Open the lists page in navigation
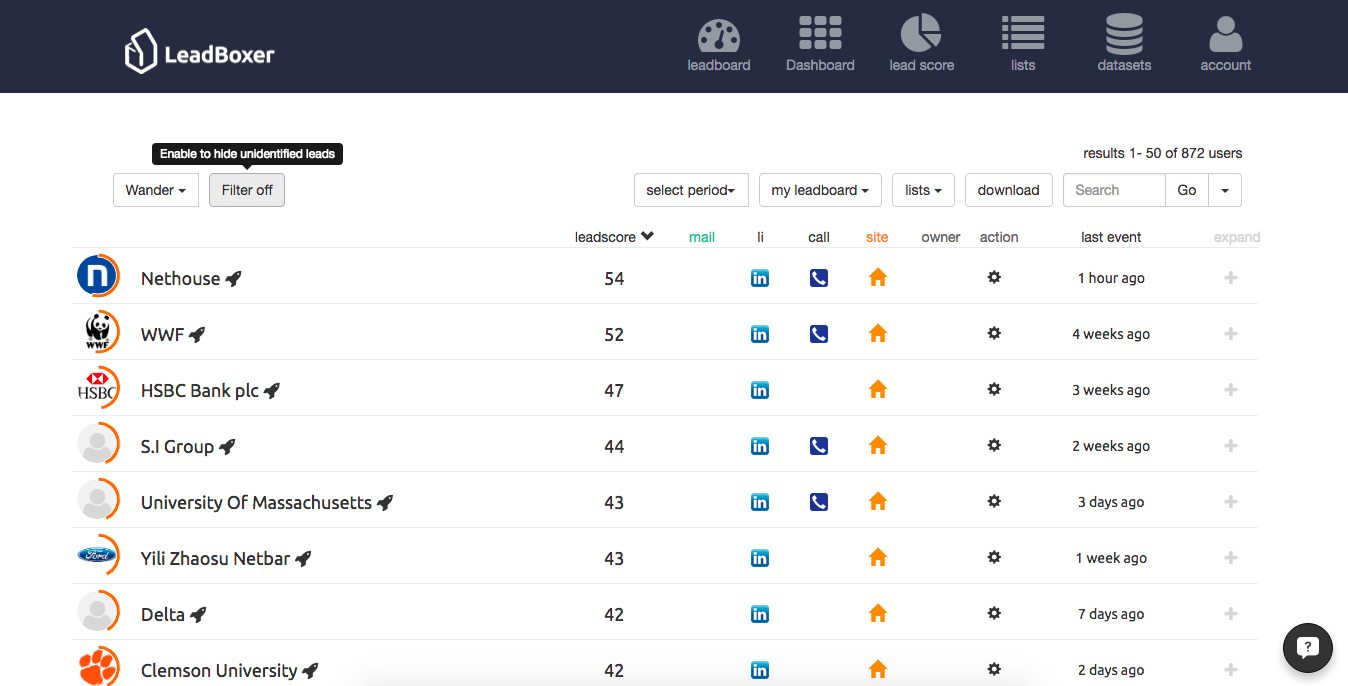The height and width of the screenshot is (686, 1348). [1023, 46]
